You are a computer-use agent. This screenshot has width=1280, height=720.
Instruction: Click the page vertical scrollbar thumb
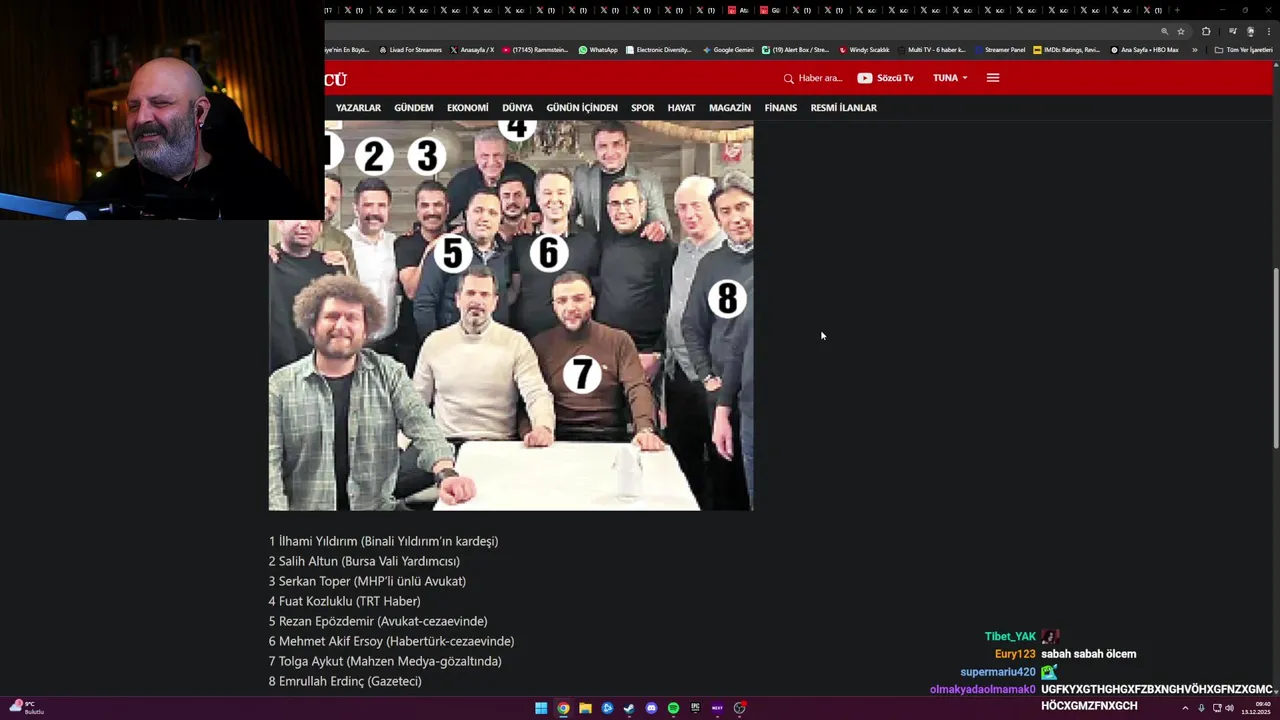[x=1275, y=358]
